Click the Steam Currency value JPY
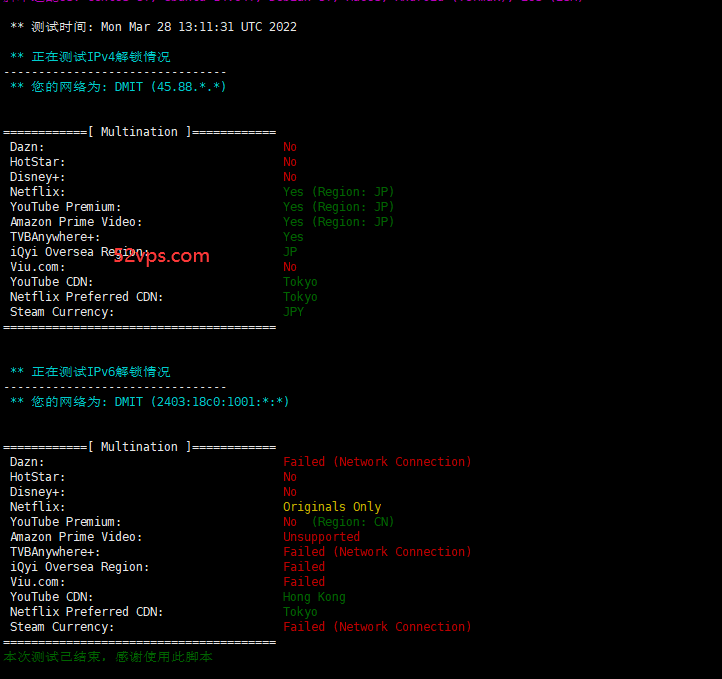The image size is (722, 679). pyautogui.click(x=293, y=312)
